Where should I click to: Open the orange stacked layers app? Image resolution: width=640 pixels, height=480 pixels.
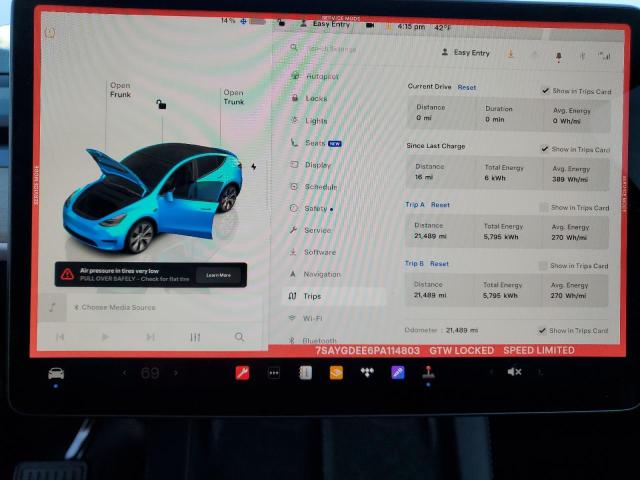tap(336, 372)
